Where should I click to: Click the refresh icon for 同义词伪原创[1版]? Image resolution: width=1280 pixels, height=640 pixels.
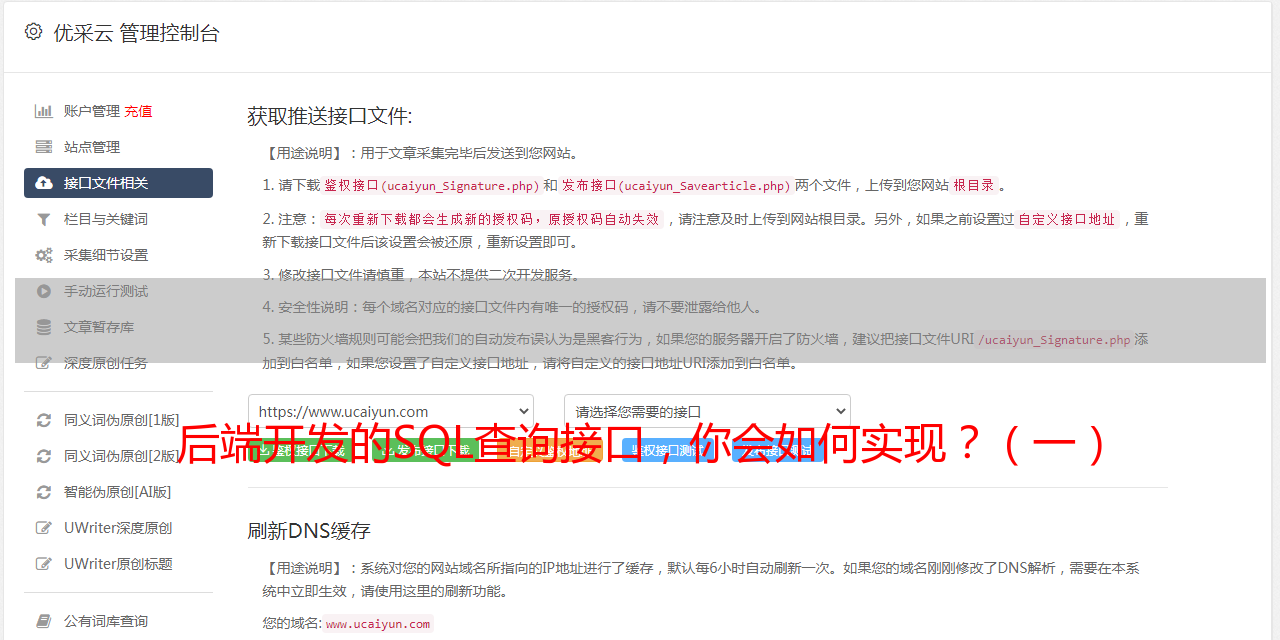pos(44,420)
